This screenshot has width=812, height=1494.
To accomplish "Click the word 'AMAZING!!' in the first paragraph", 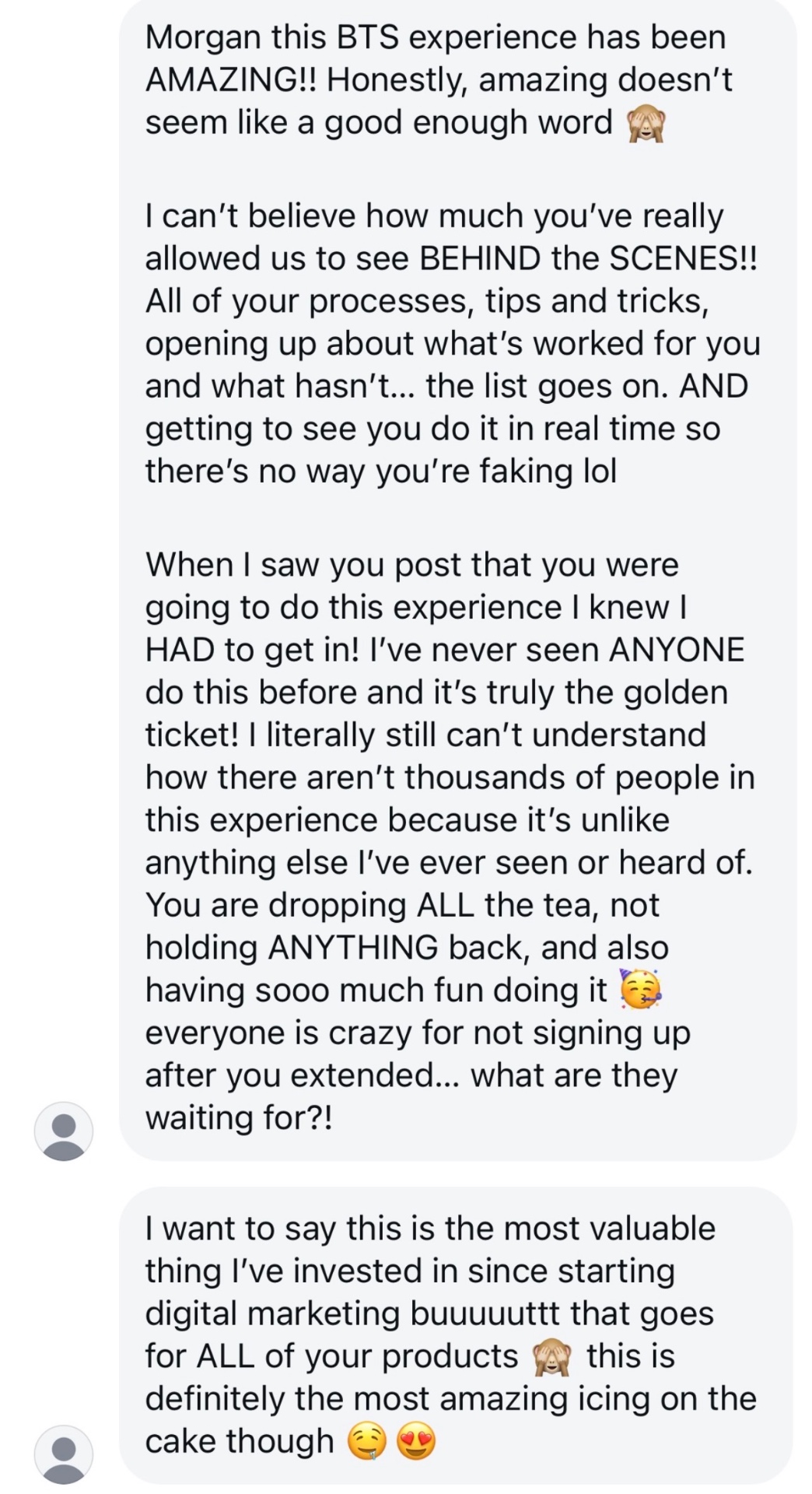I will pos(232,79).
